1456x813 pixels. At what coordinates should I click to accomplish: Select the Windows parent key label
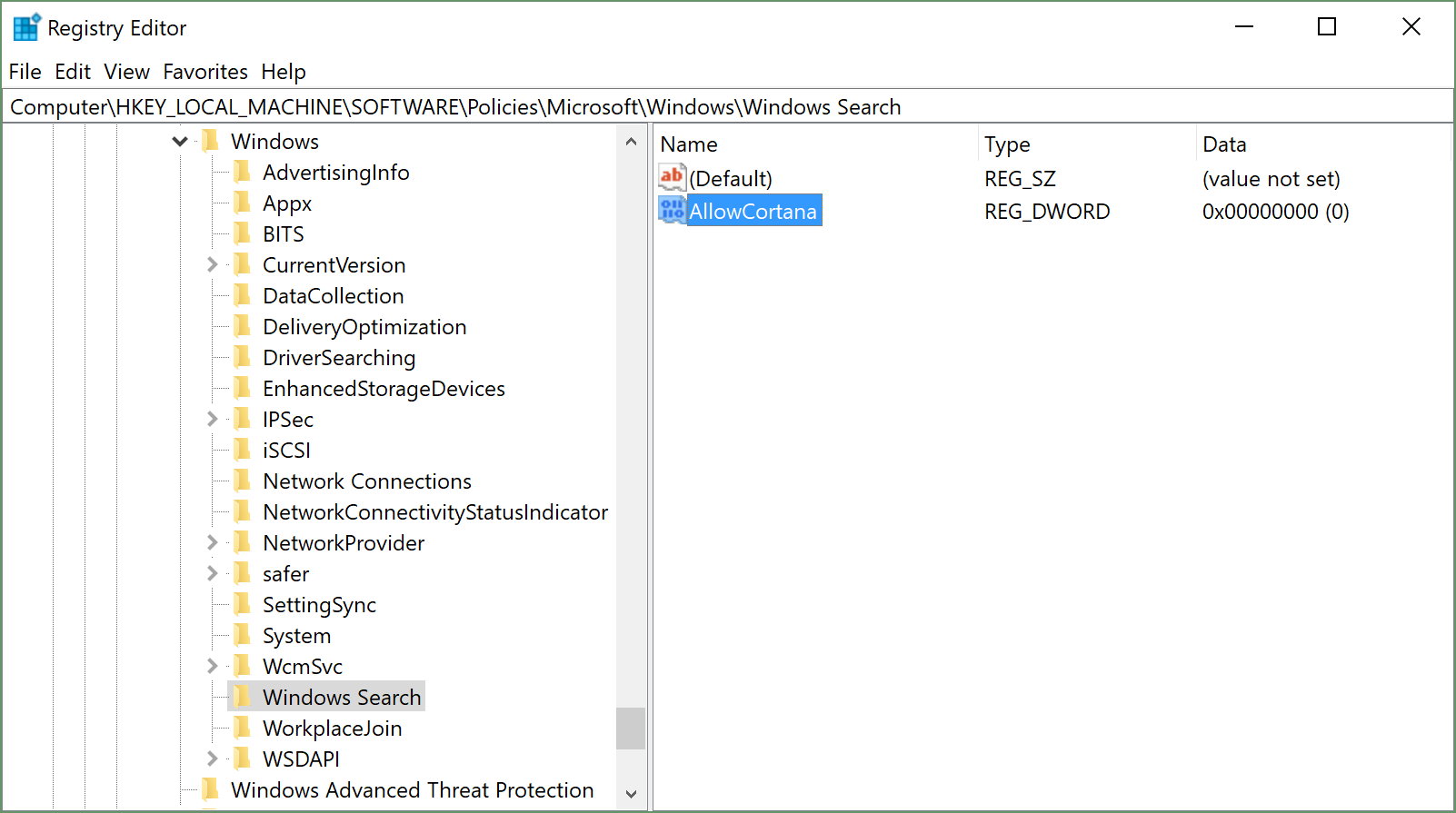coord(274,141)
